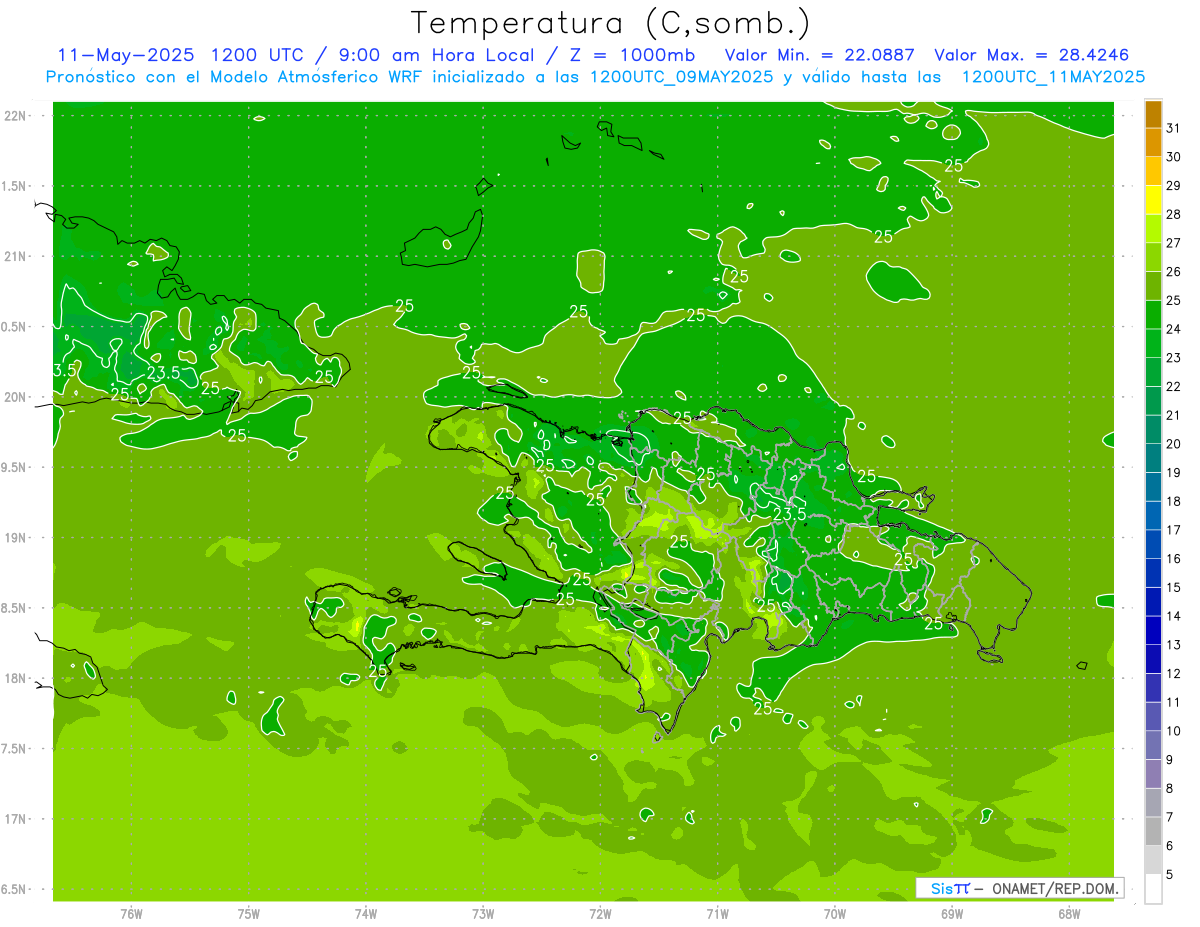Click the "Z = 1000mb" level label

pos(630,55)
